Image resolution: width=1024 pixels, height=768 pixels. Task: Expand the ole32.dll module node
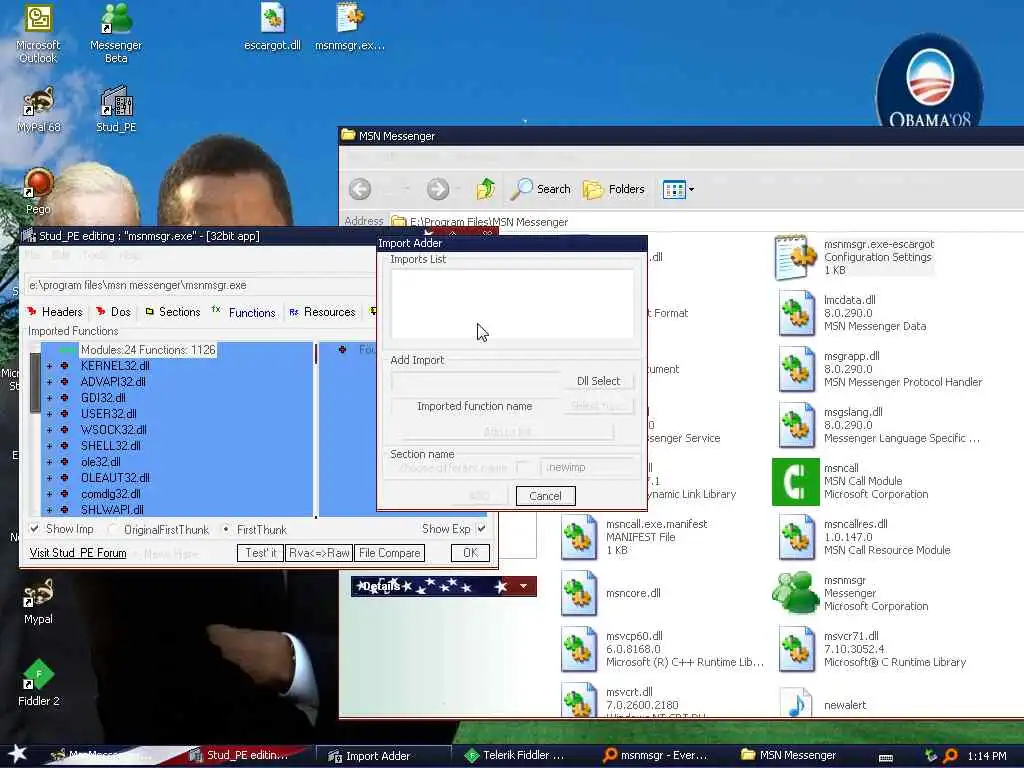click(x=50, y=462)
